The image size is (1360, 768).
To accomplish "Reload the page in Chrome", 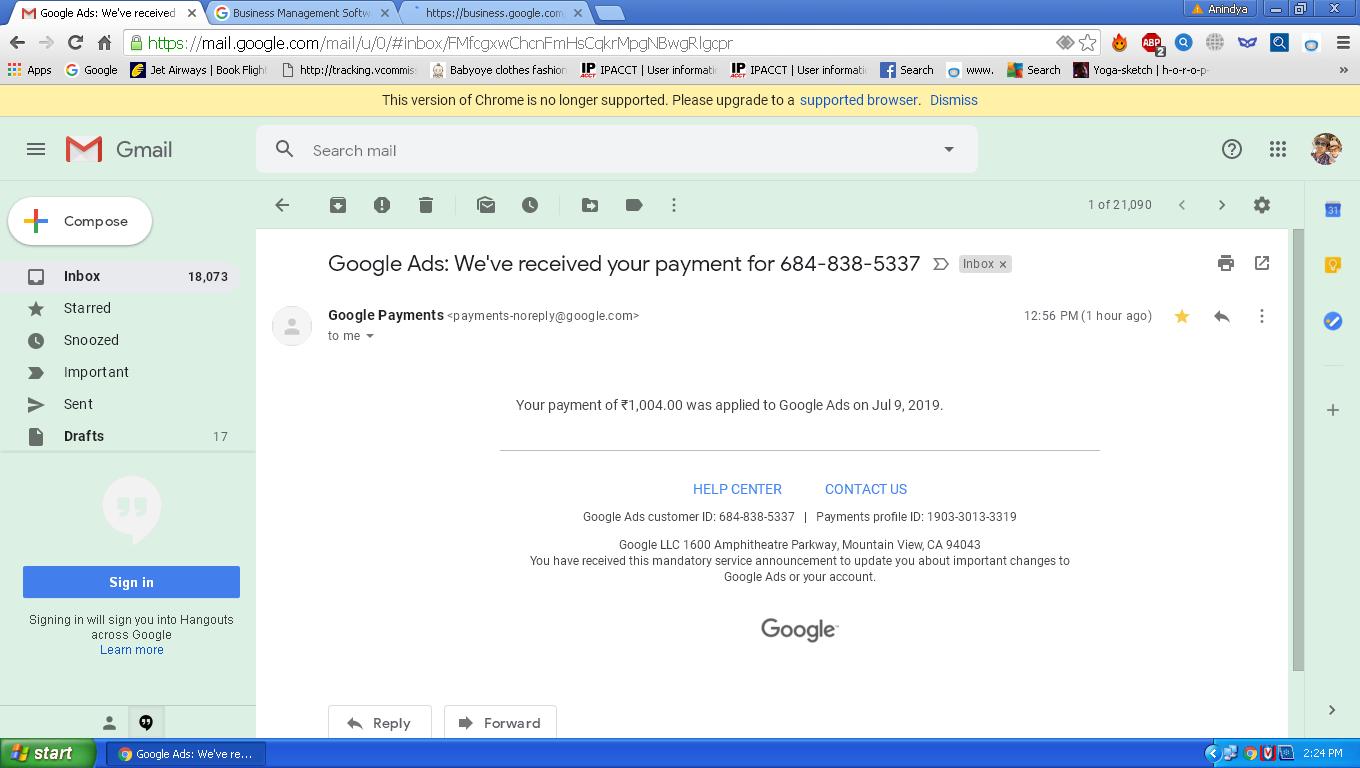I will click(75, 43).
